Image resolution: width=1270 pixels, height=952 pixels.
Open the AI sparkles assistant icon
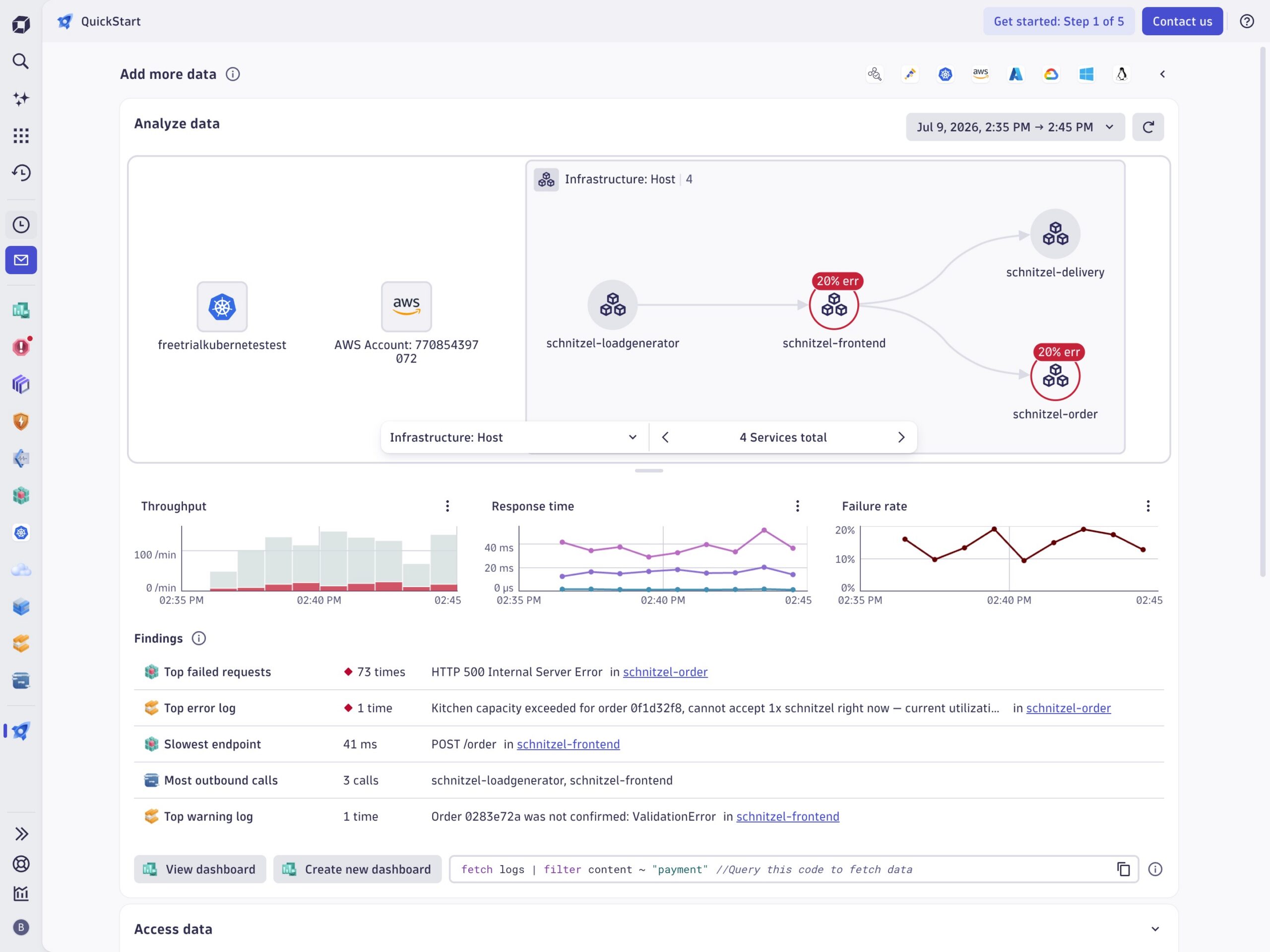pos(21,98)
